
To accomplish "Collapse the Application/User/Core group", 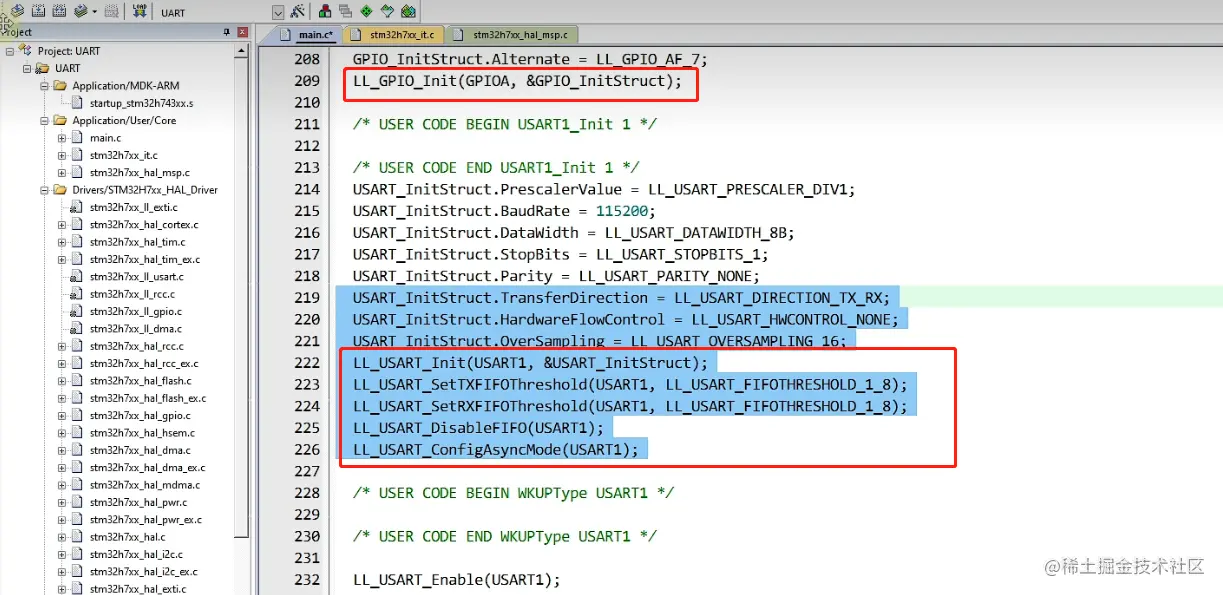I will point(45,121).
